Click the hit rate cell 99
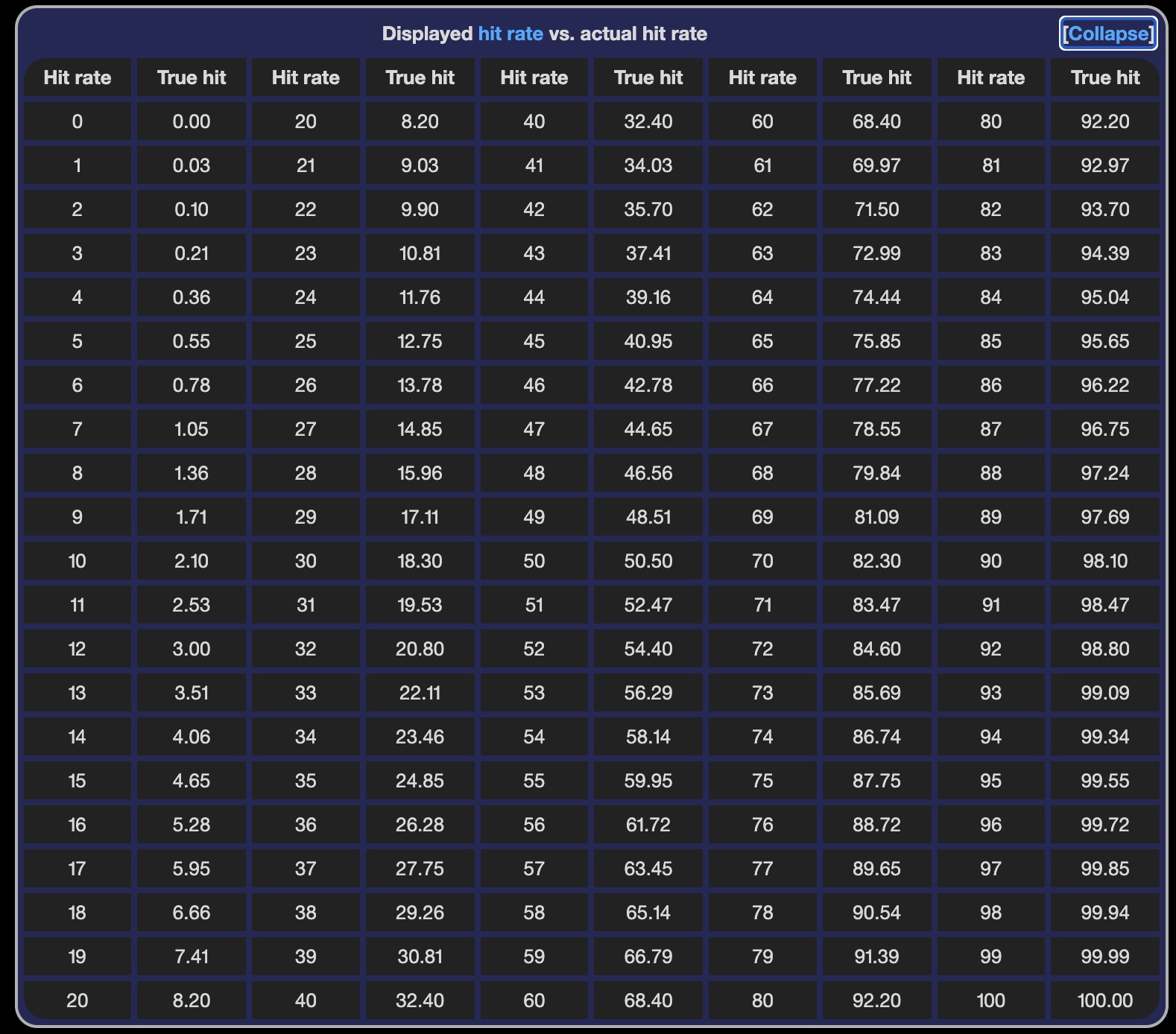This screenshot has height=1034, width=1176. 991,957
